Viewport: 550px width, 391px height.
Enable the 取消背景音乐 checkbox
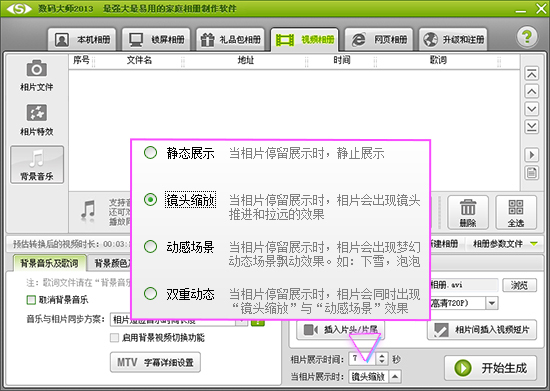coord(31,300)
